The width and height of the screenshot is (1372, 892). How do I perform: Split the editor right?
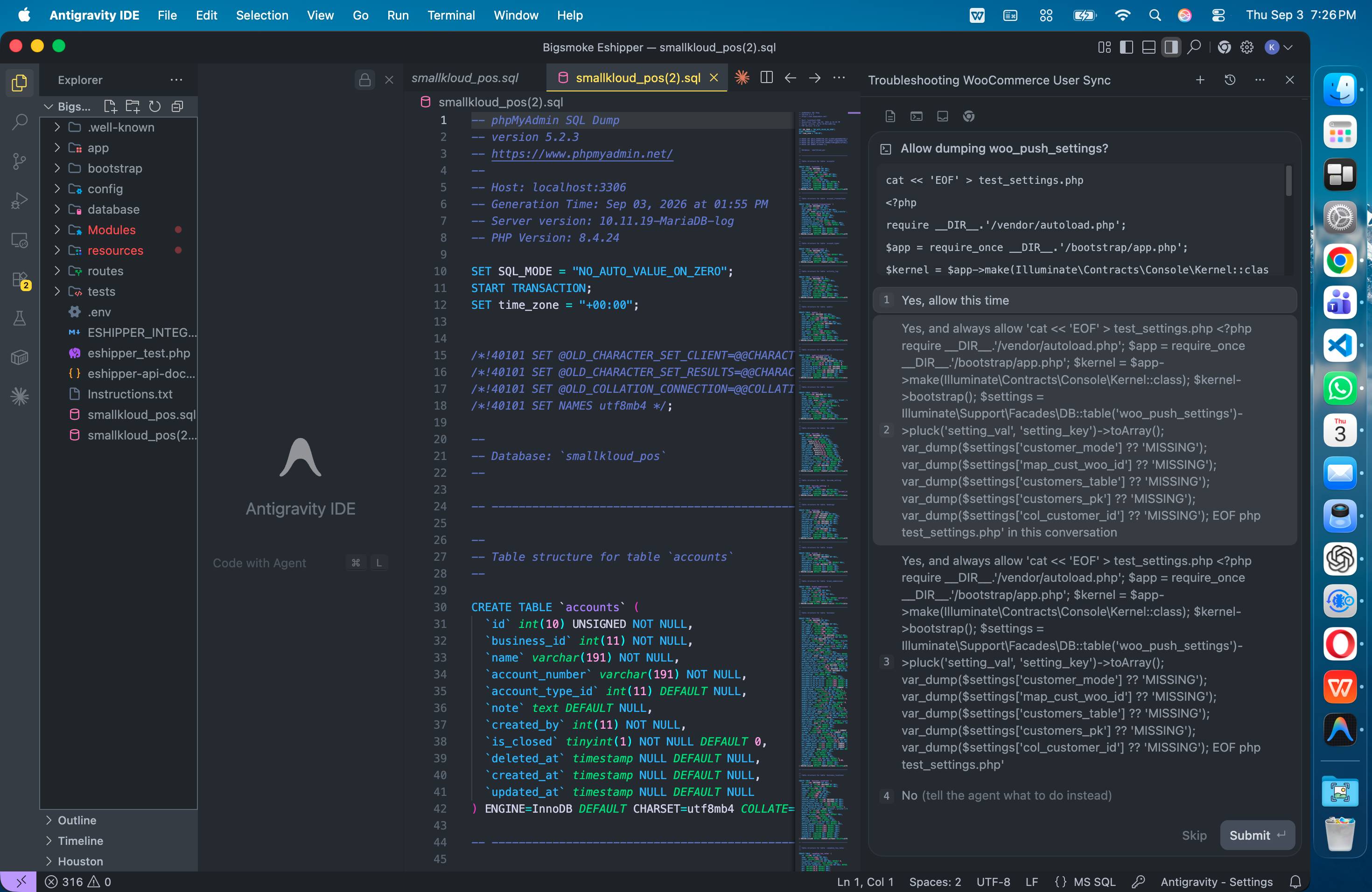pos(766,78)
